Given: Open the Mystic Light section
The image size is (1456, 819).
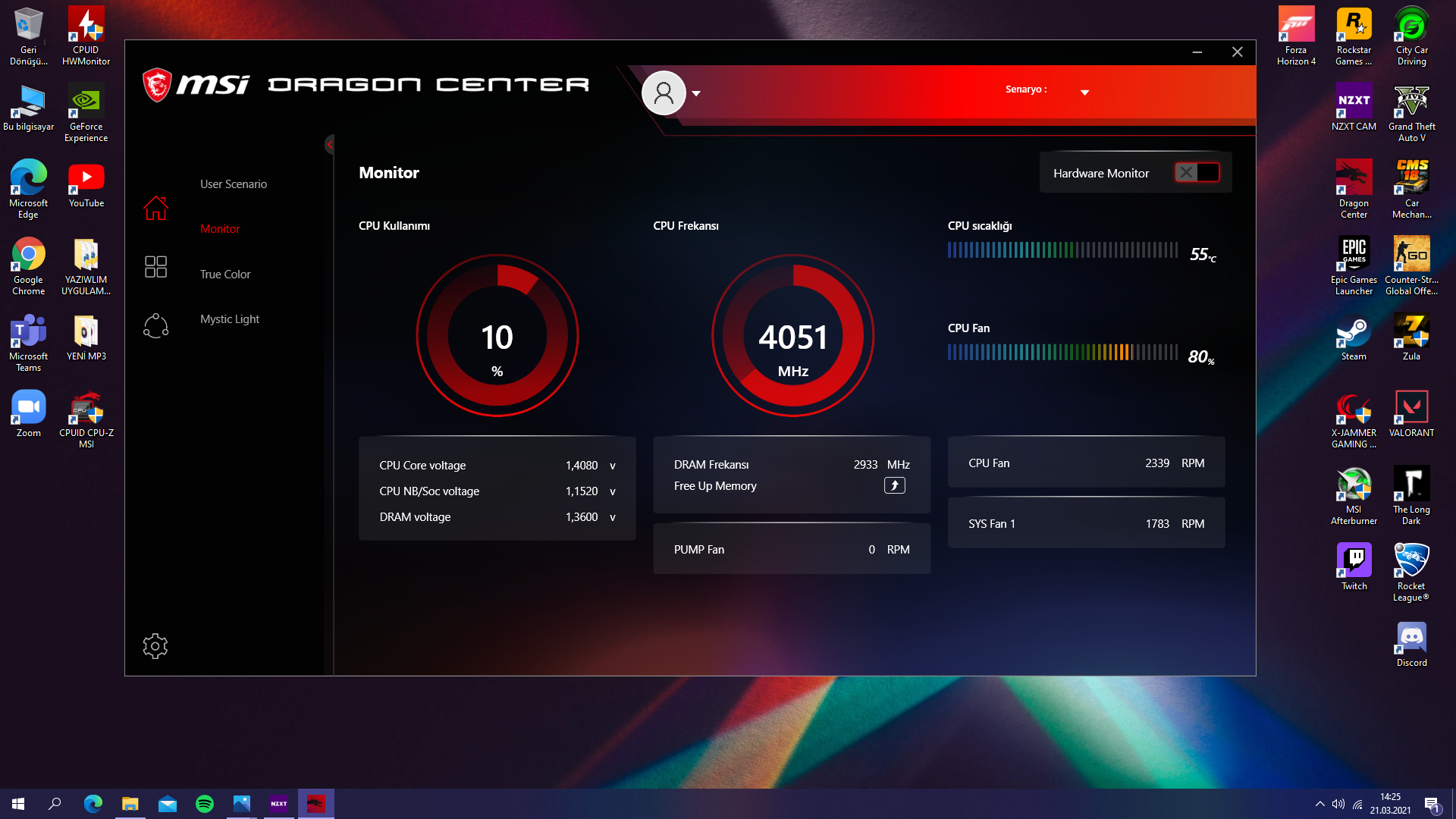Looking at the screenshot, I should [230, 319].
